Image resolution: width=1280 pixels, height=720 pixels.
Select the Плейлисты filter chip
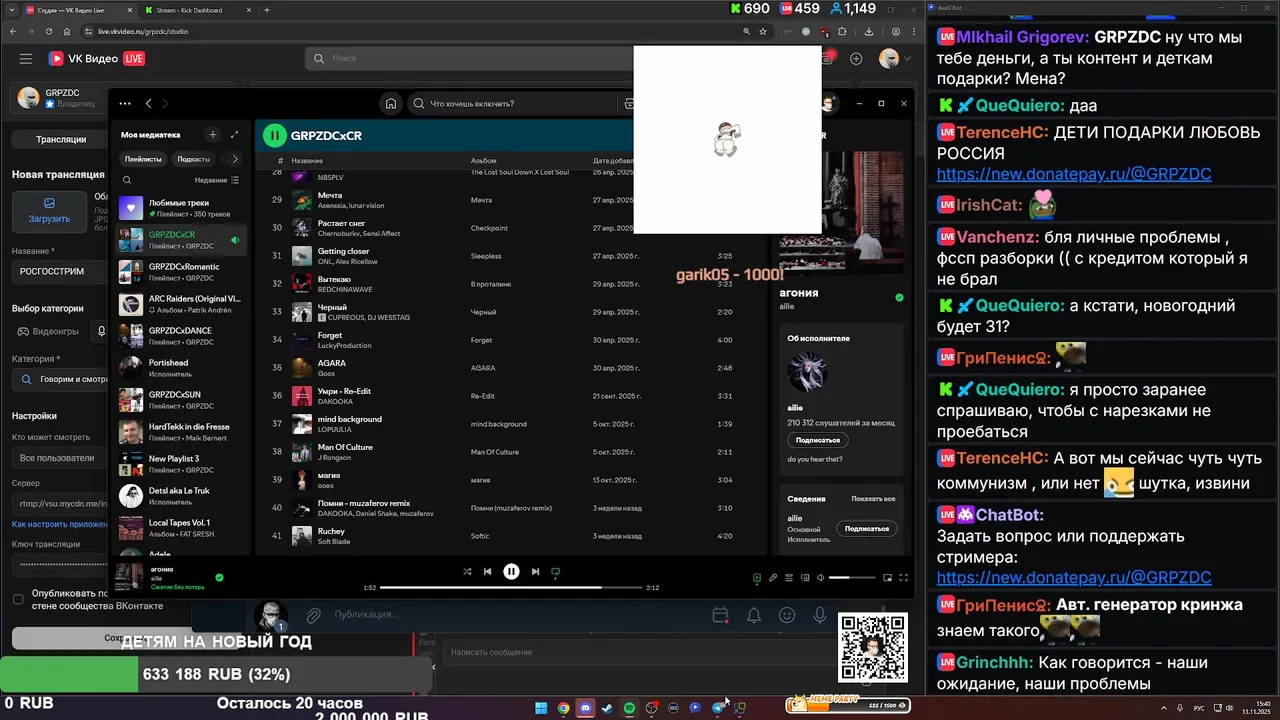tap(143, 159)
